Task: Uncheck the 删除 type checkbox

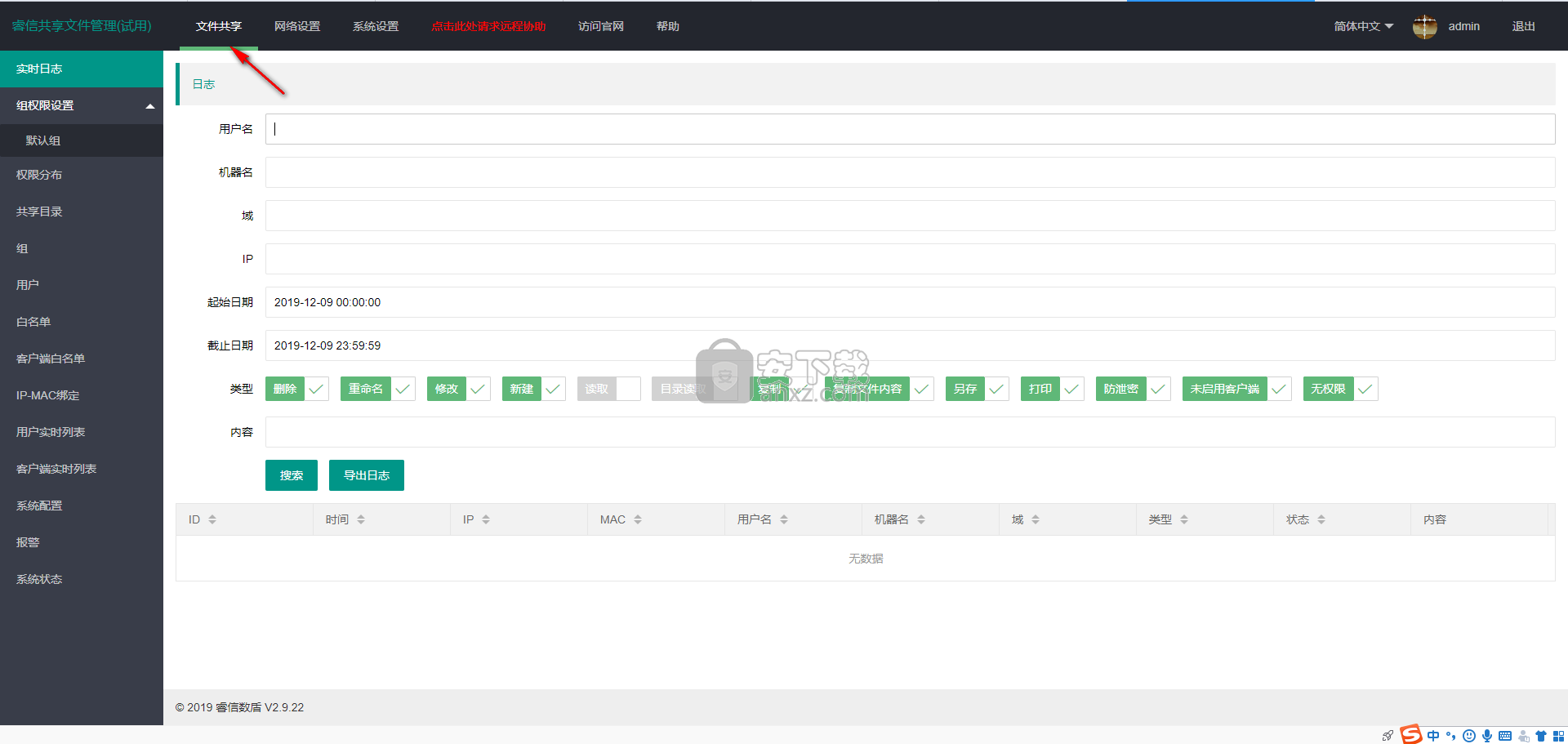Action: pyautogui.click(x=297, y=389)
